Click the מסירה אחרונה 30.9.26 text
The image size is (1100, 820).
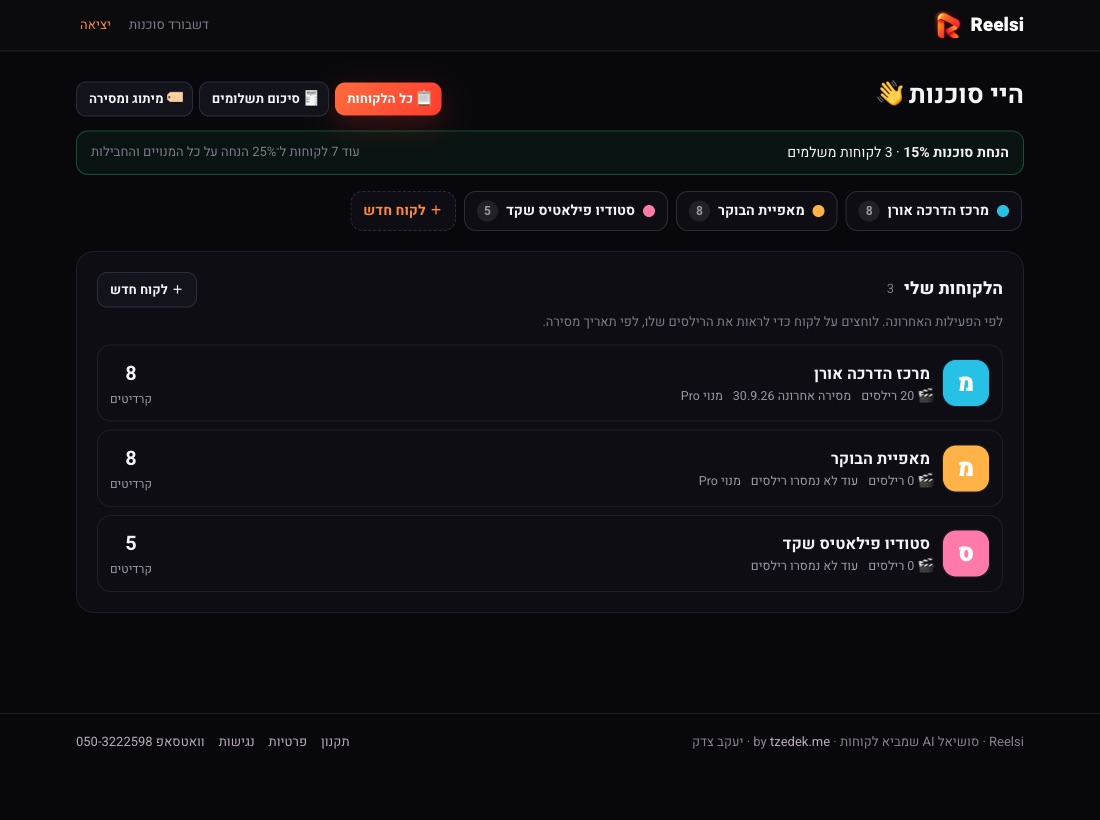tap(791, 396)
